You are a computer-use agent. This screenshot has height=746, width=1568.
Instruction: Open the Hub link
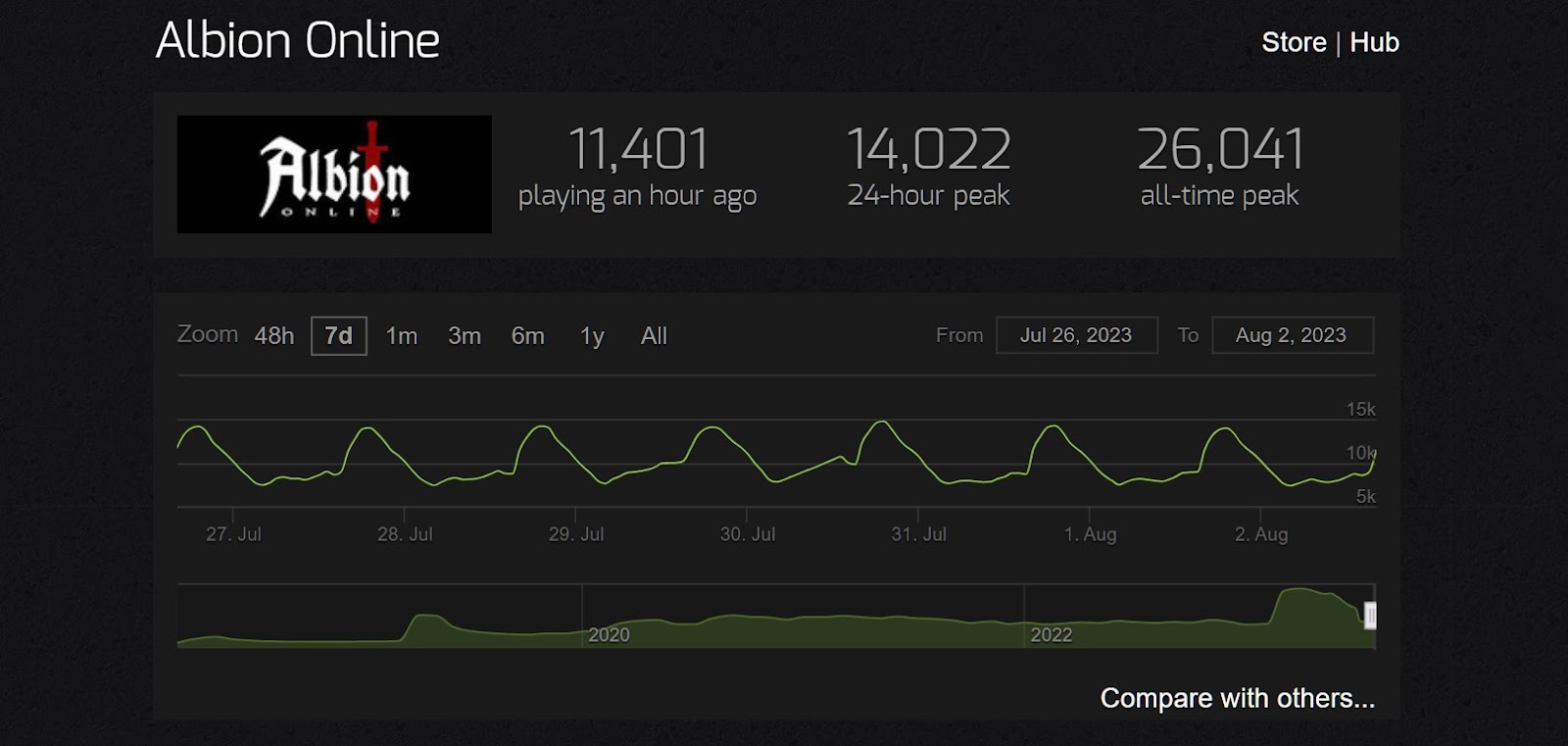tap(1374, 42)
